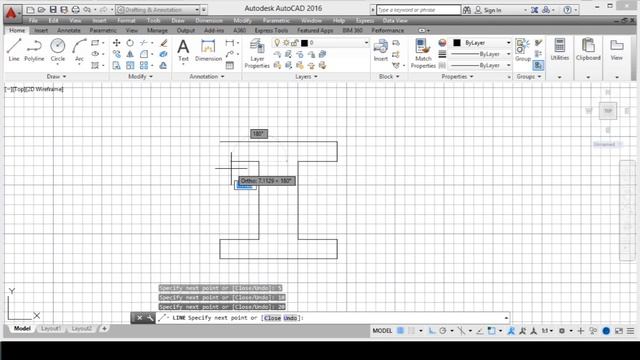This screenshot has width=640, height=360.
Task: Open the layer selection dropdown
Action: [320, 42]
